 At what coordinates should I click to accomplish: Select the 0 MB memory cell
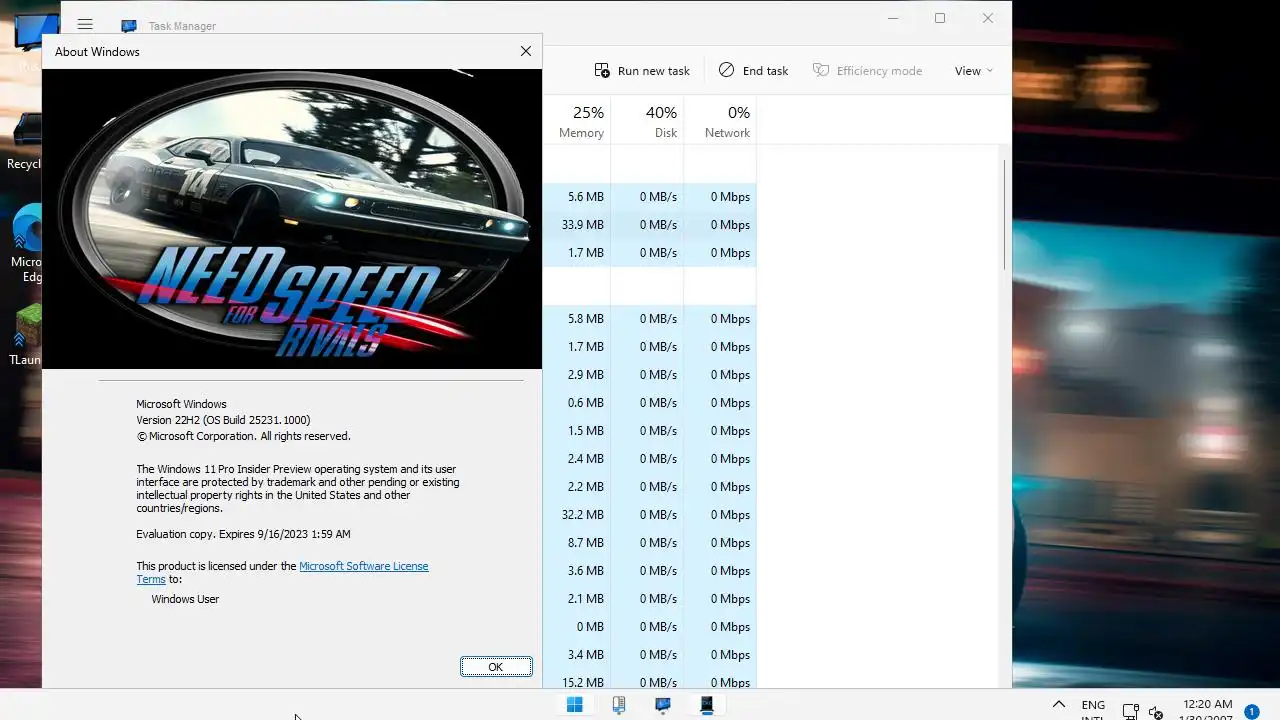point(577,627)
